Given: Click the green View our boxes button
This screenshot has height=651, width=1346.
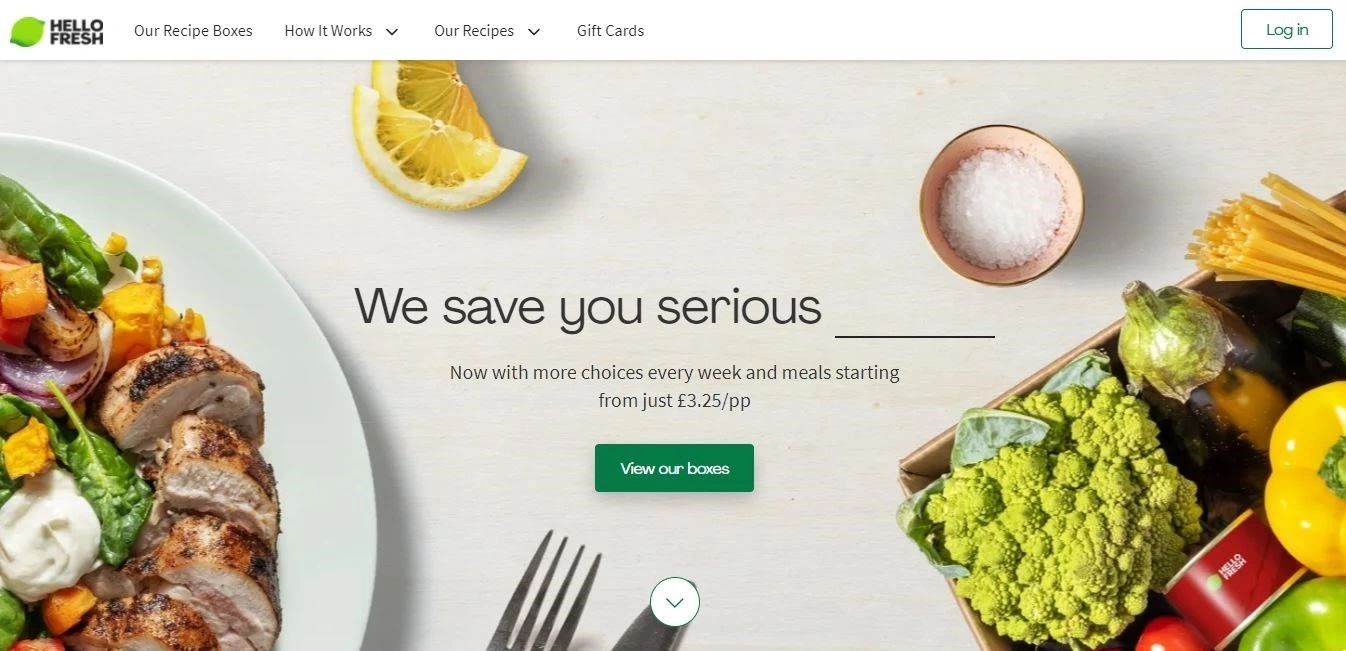Looking at the screenshot, I should tap(674, 468).
